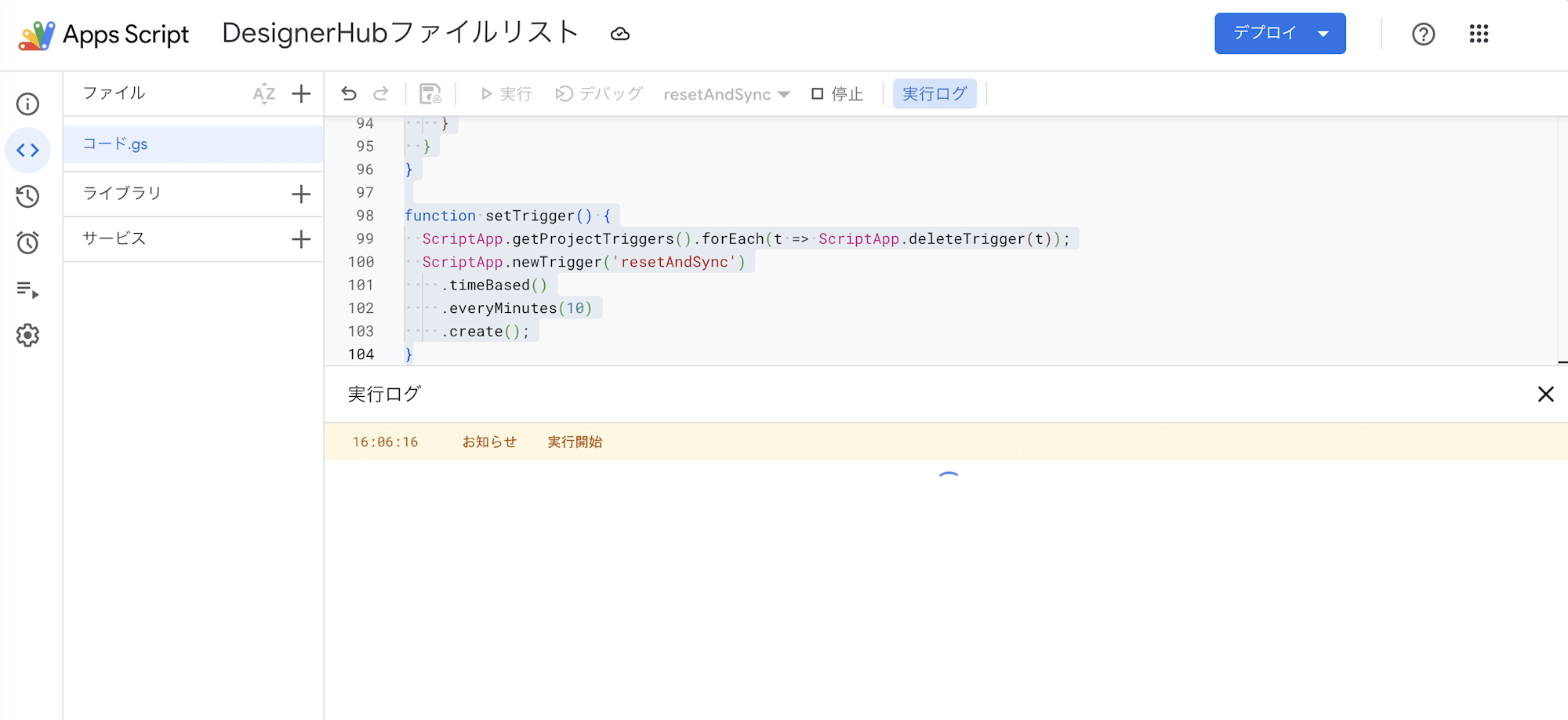The width and height of the screenshot is (1568, 720).
Task: Click the undo arrow in toolbar
Action: (x=349, y=94)
